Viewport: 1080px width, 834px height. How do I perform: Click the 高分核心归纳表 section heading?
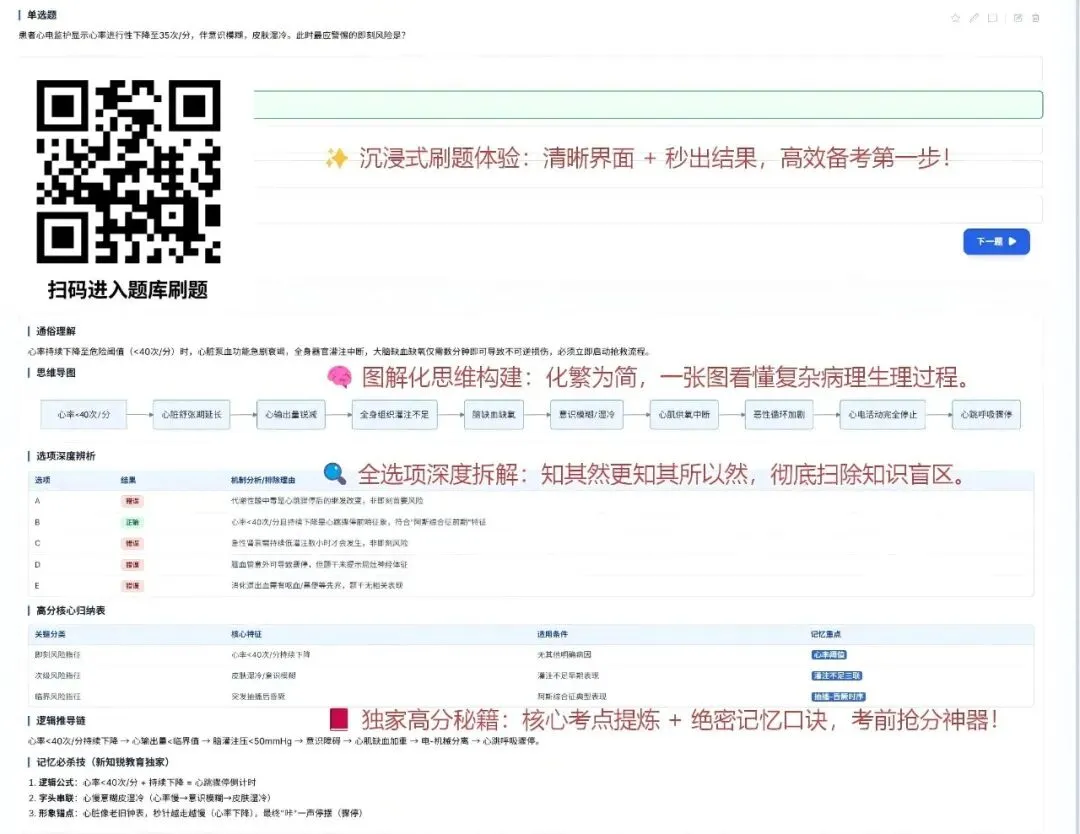pyautogui.click(x=71, y=611)
